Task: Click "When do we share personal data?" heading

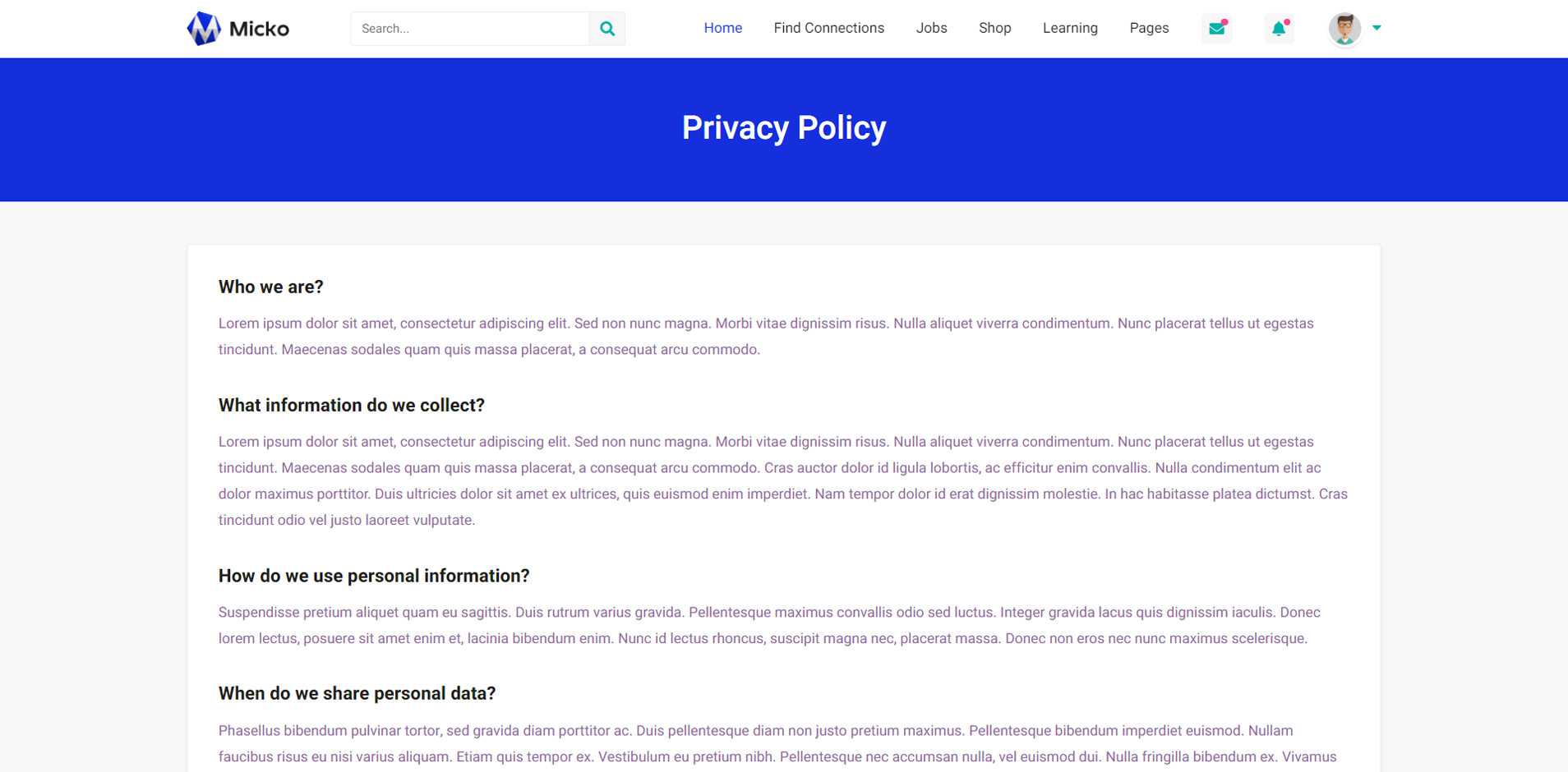Action: pyautogui.click(x=357, y=693)
